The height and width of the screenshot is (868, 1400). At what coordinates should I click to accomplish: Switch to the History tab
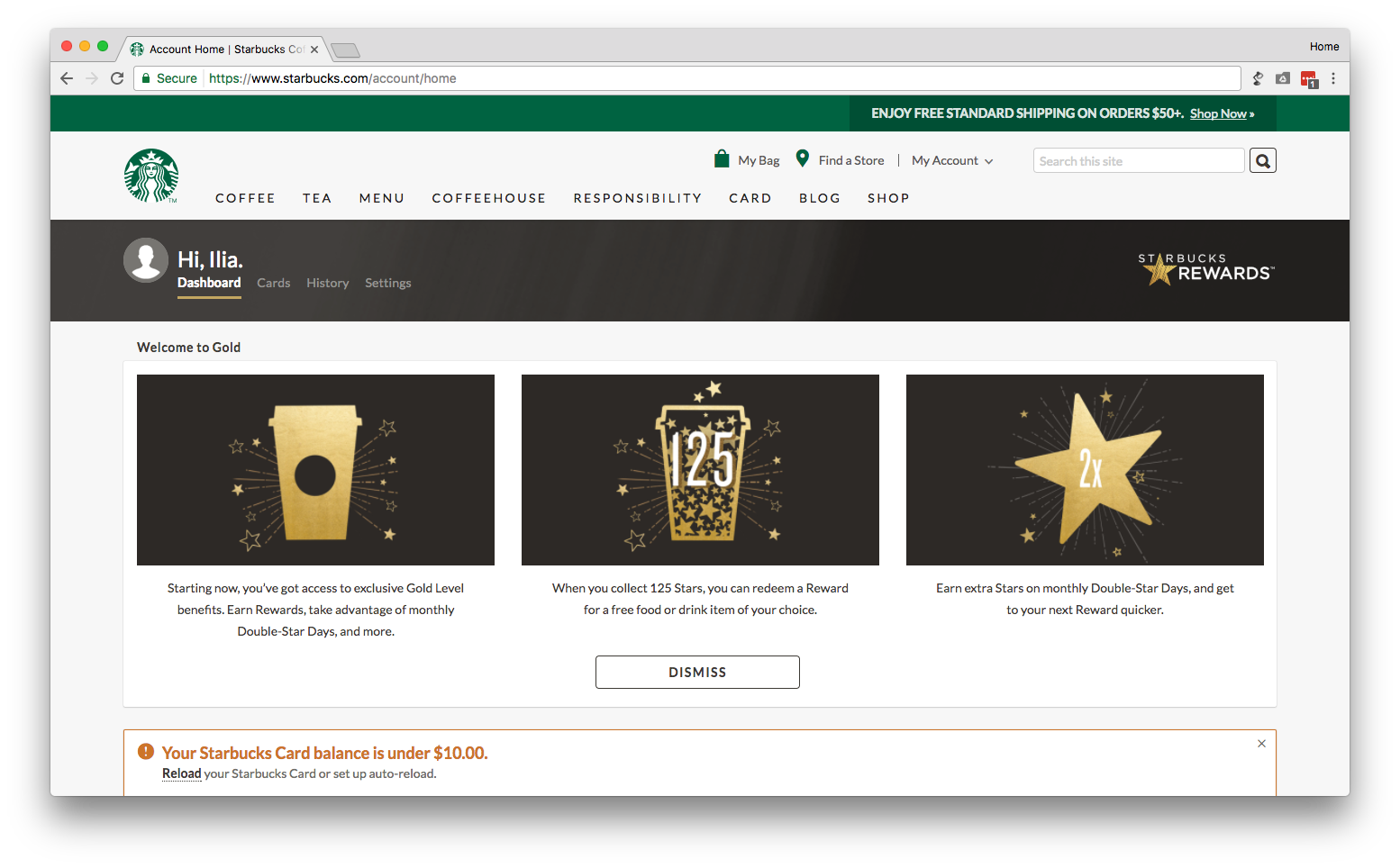tap(327, 283)
